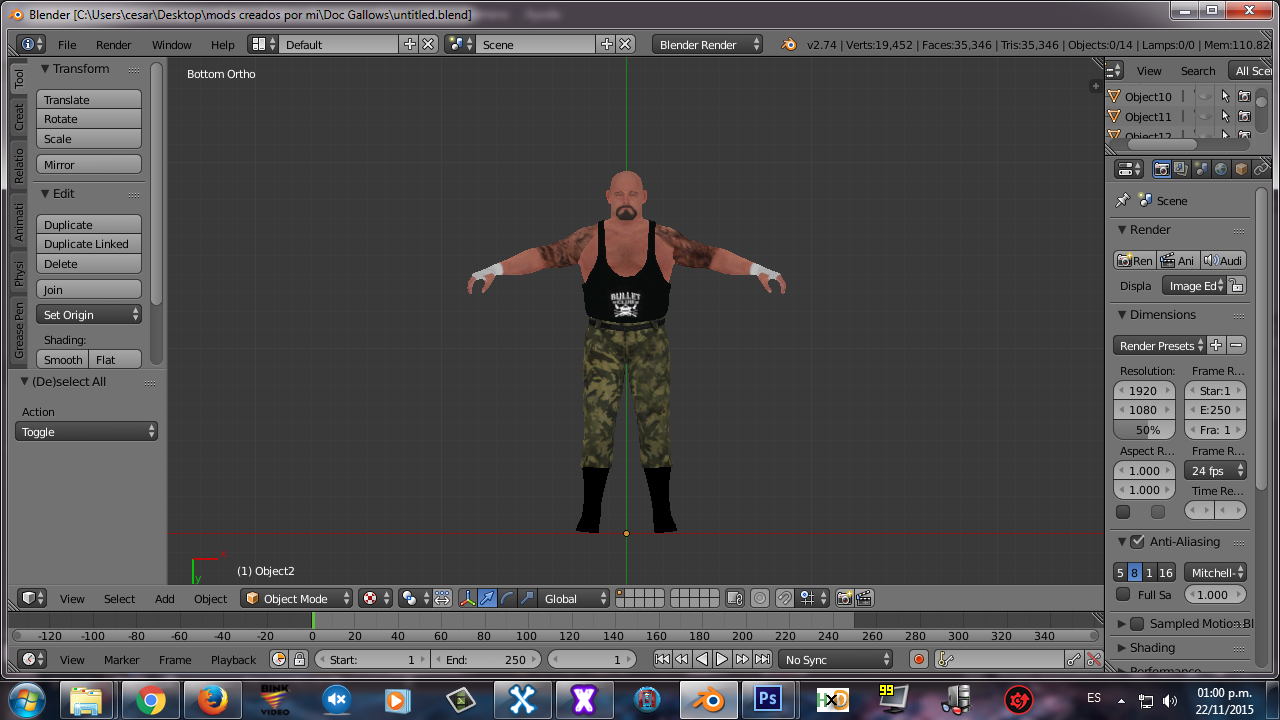Open the Help menu
Screen dimensions: 1280x720
[x=223, y=45]
